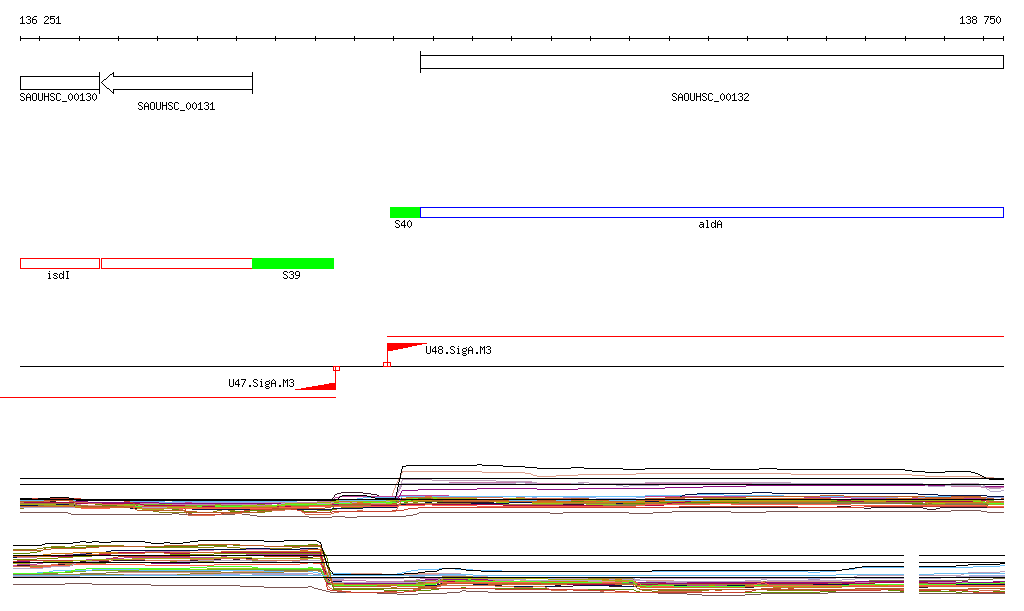Click the U48.SigA.M3 red promoter flag
1024x611 pixels.
coord(406,348)
